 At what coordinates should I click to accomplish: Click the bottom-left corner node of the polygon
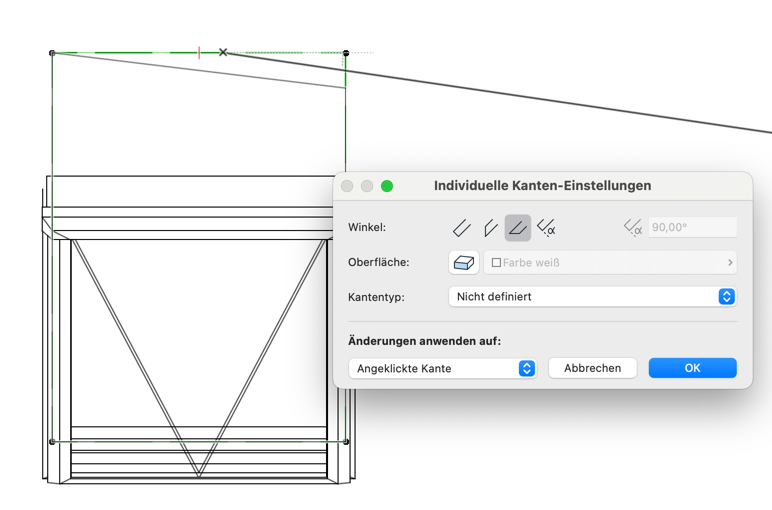(52, 442)
